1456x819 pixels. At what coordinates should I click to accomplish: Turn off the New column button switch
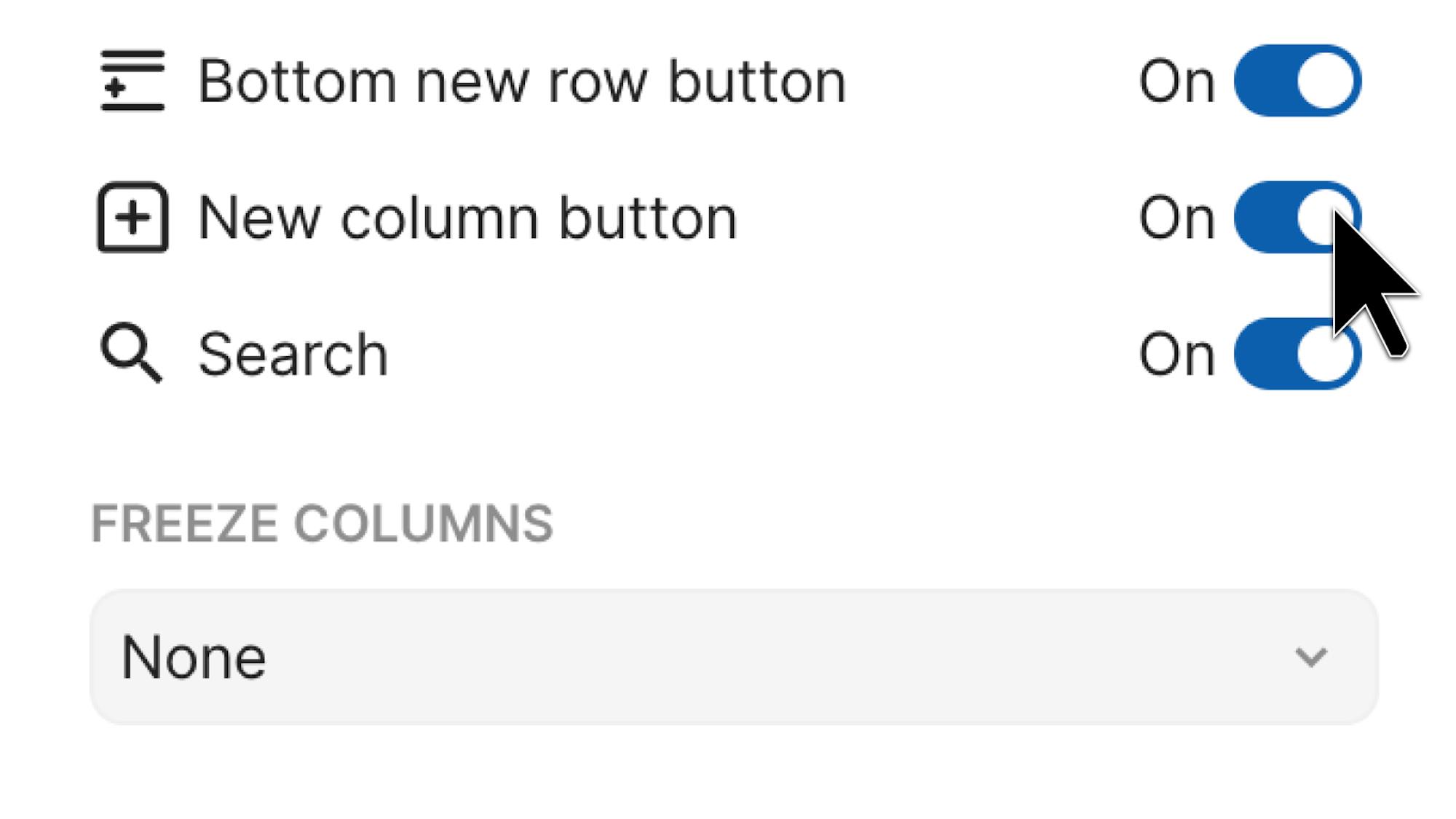1297,217
